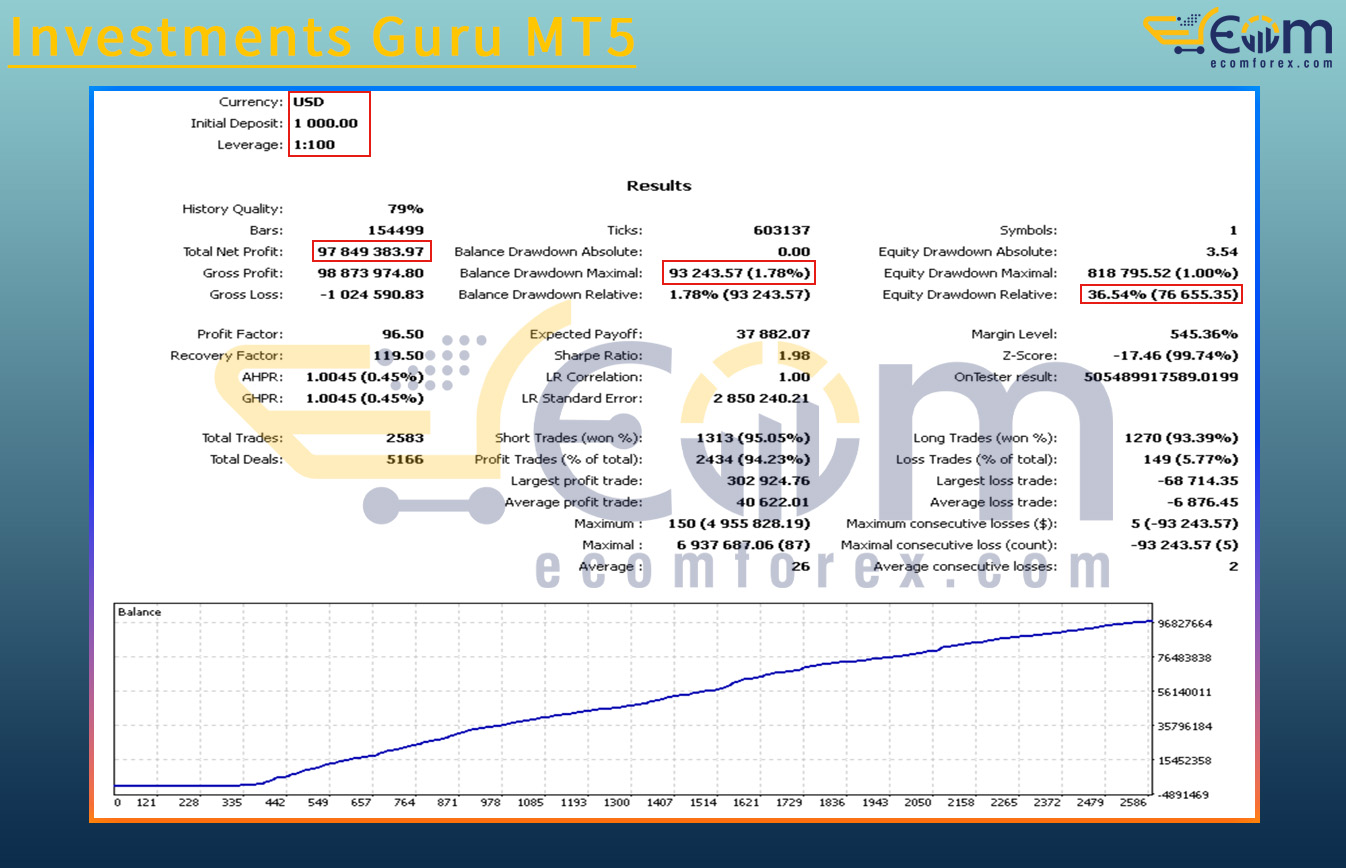Select Equity Drawdown Absolute value 3.54
The image size is (1346, 868).
point(1223,252)
